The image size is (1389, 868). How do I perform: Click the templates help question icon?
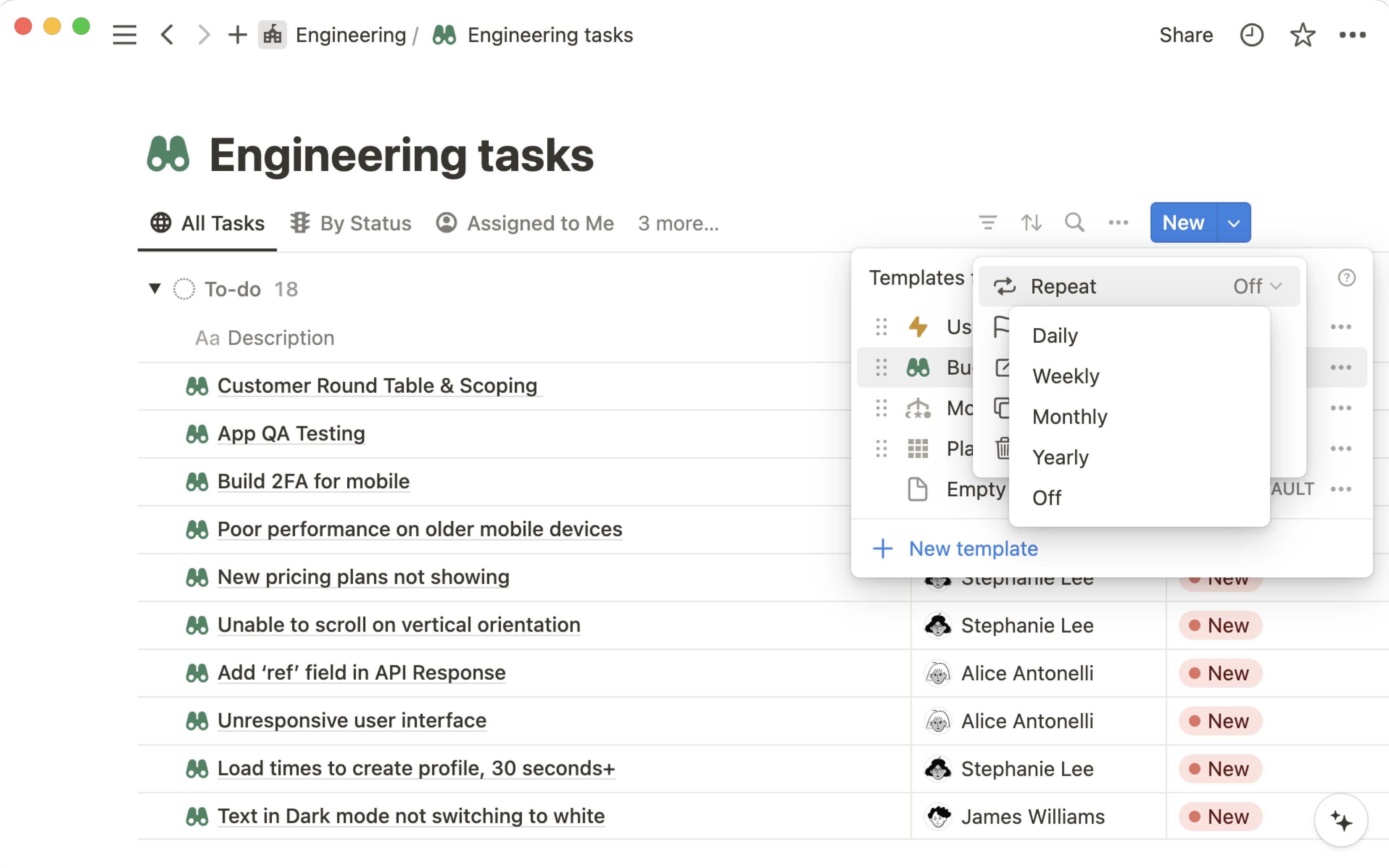coord(1346,278)
